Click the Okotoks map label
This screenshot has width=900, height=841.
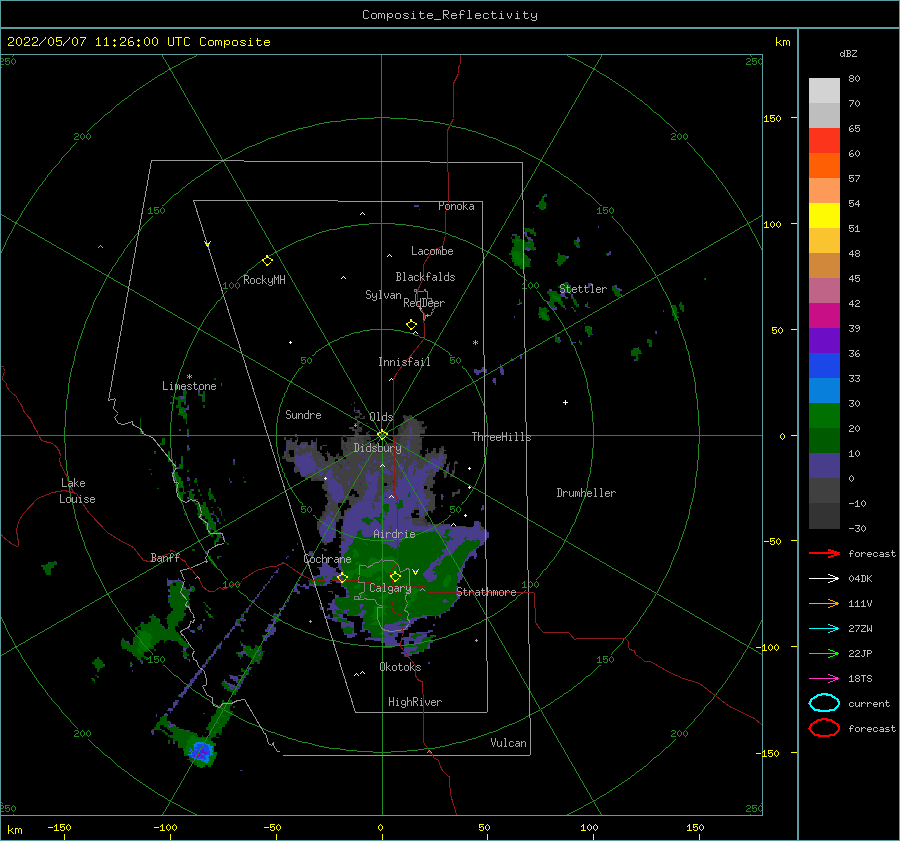[400, 666]
